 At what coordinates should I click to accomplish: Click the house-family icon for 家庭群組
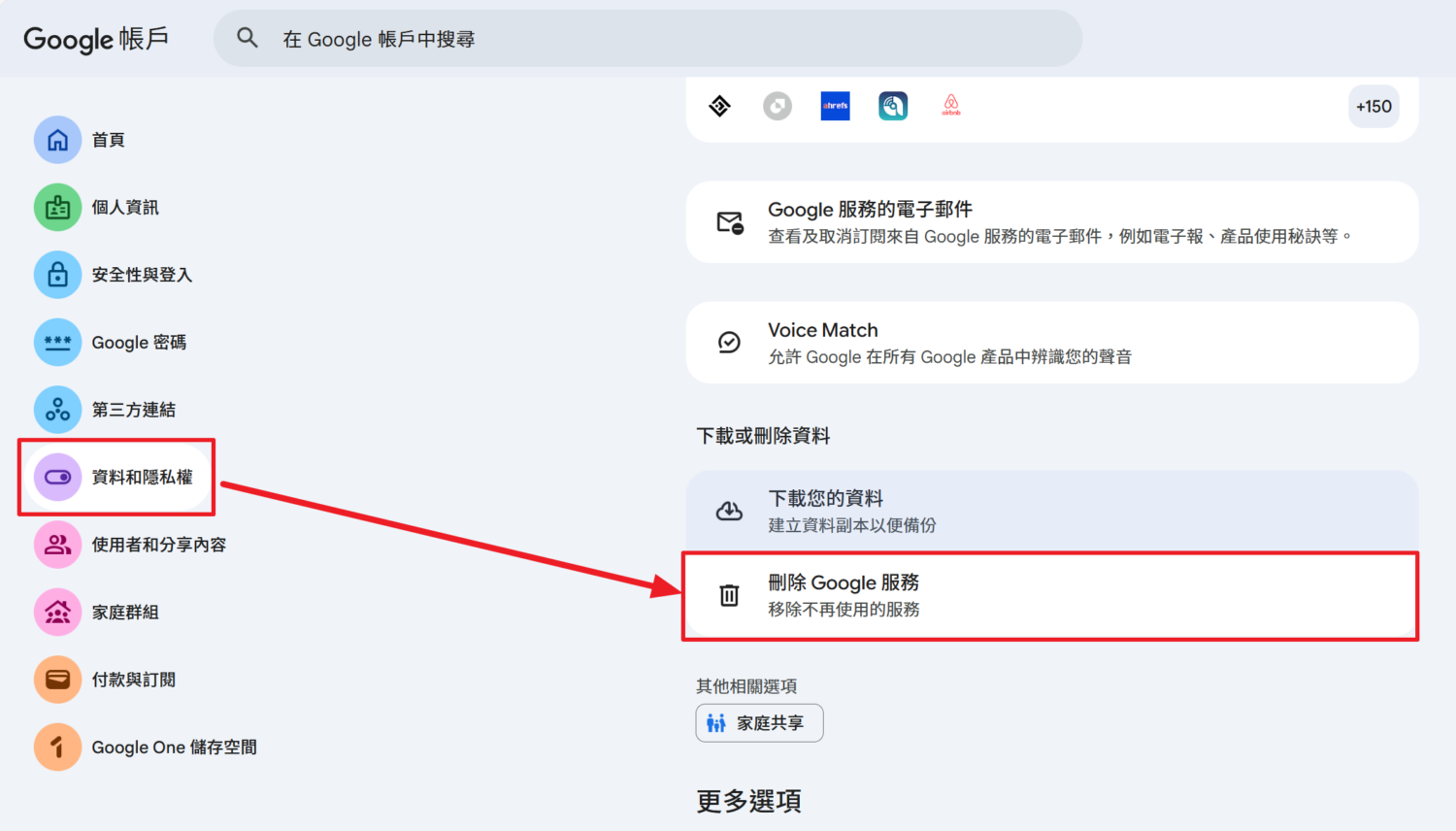click(x=58, y=612)
